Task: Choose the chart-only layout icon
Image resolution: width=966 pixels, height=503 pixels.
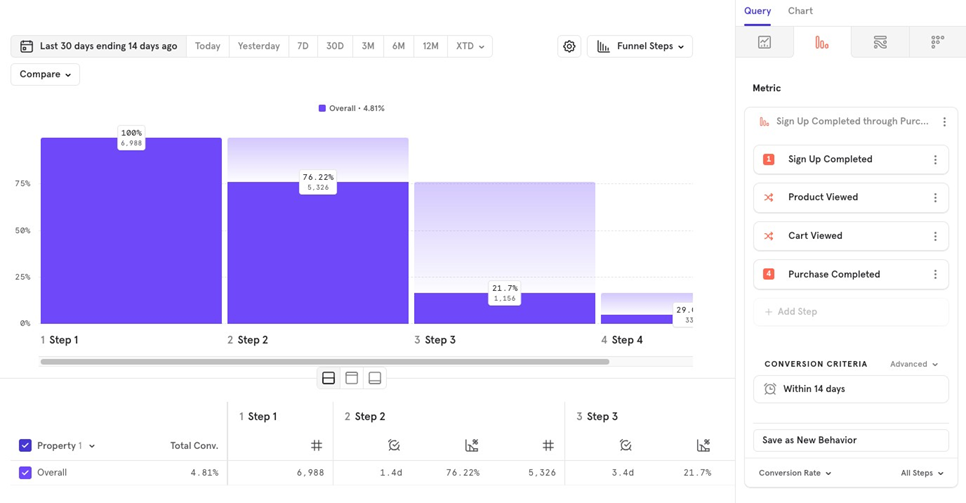Action: click(351, 378)
